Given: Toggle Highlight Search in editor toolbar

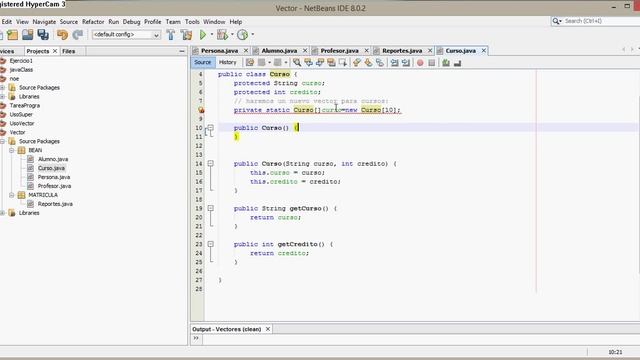Looking at the screenshot, I should (x=331, y=62).
